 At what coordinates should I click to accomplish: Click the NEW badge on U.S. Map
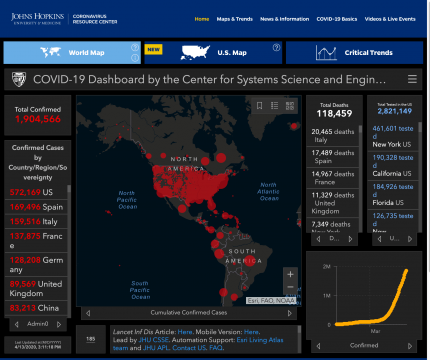[x=154, y=49]
